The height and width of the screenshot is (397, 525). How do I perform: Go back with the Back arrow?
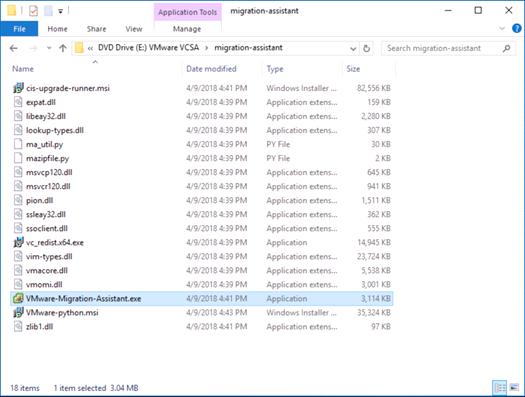(x=13, y=49)
